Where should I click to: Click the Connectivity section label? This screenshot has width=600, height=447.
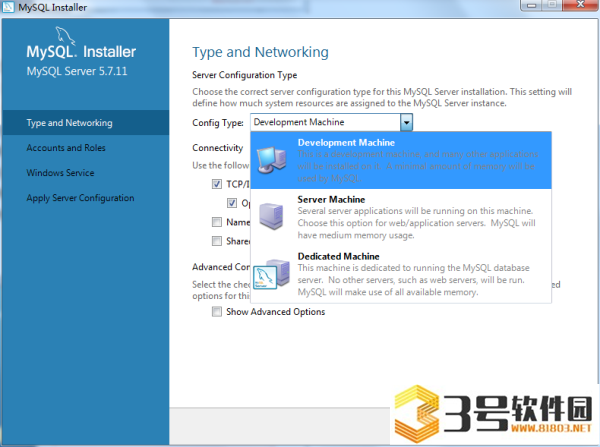point(217,148)
